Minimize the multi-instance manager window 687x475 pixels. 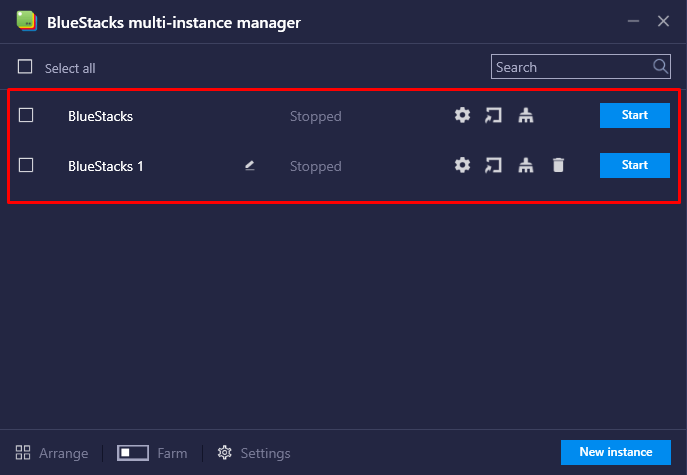pos(633,21)
